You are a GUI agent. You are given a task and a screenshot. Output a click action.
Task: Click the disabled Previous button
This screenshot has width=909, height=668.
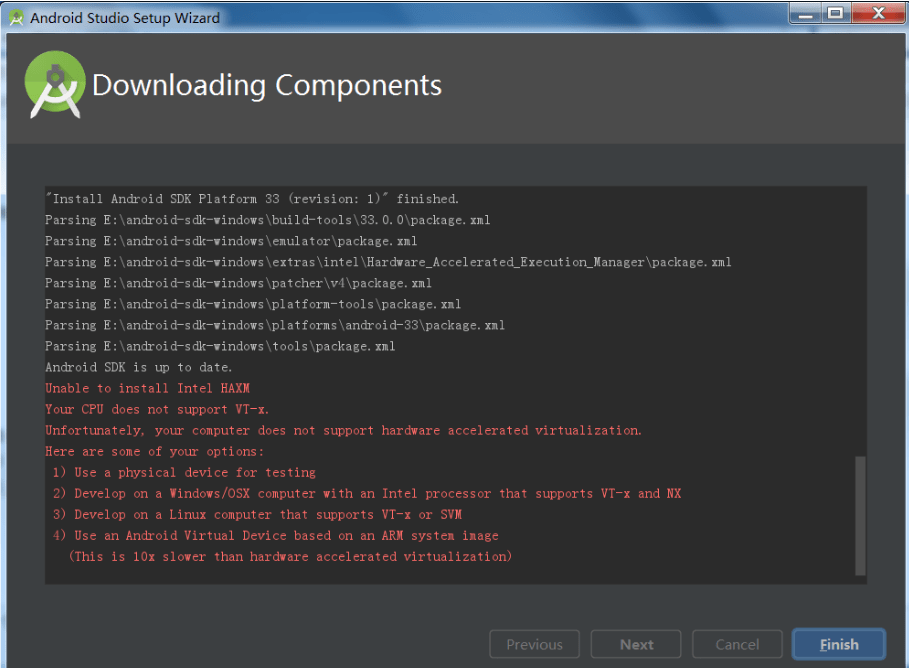point(535,644)
